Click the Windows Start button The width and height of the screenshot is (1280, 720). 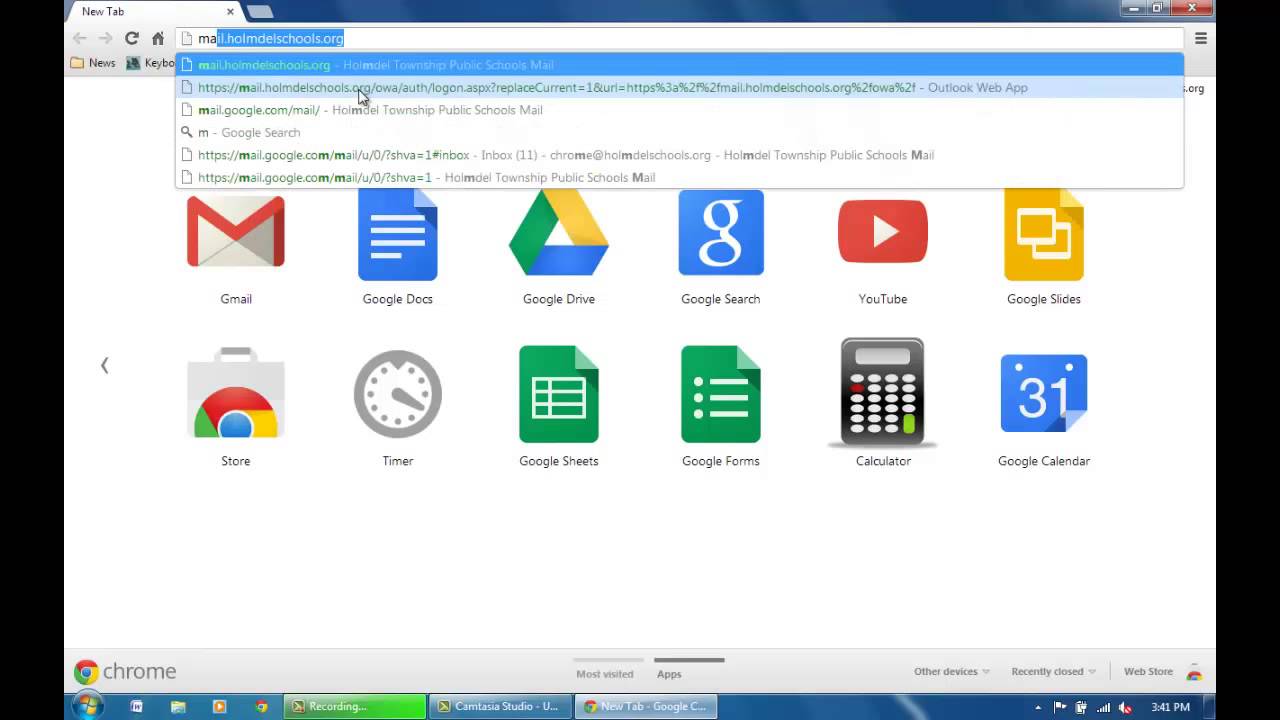coord(88,706)
